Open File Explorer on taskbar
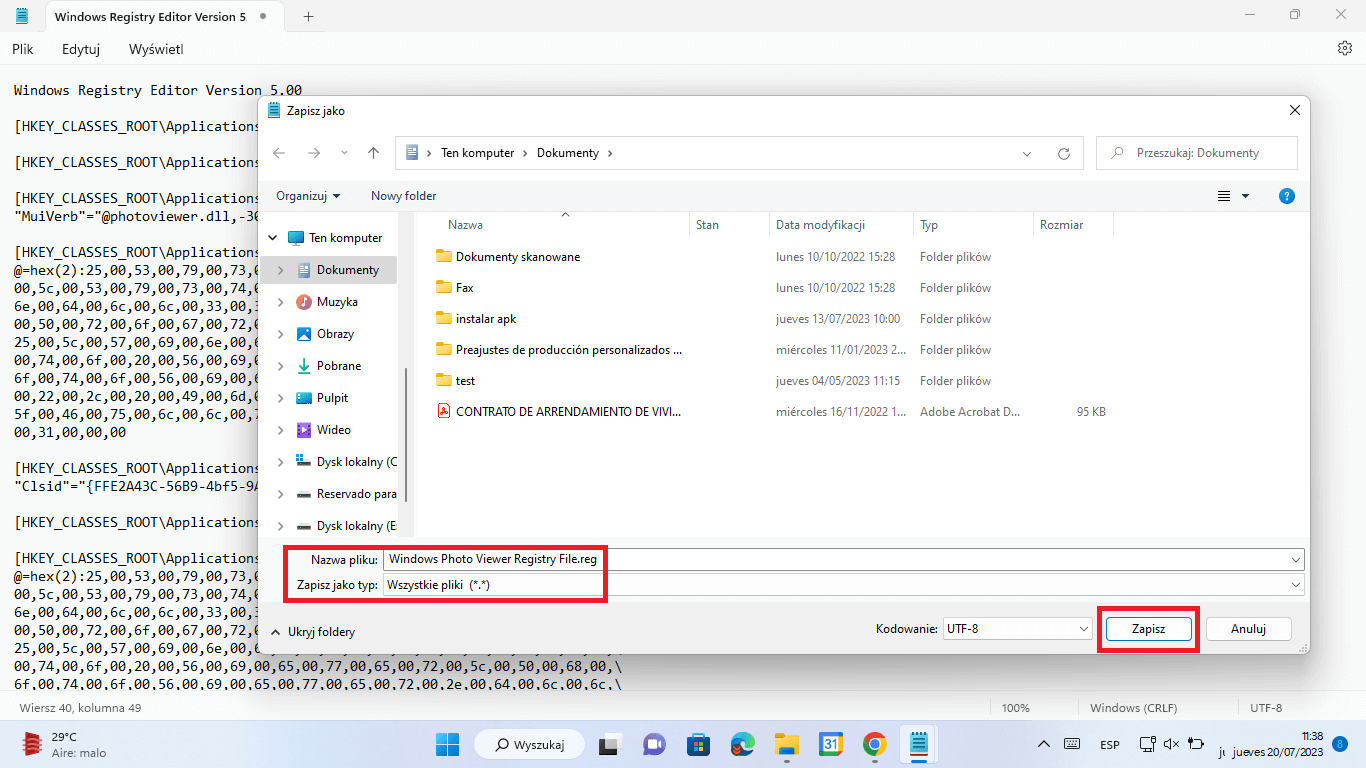Screen dimensions: 1366x768 [787, 745]
